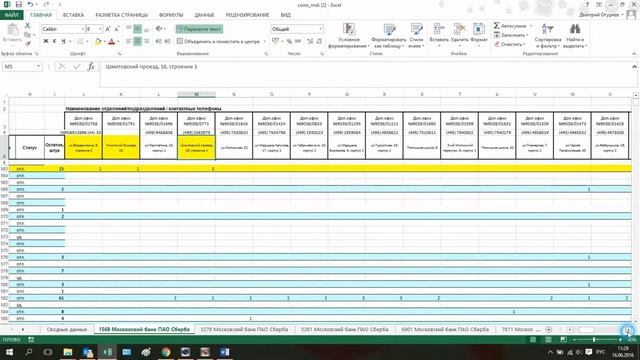The height and width of the screenshot is (360, 640).
Task: Expand Объединить и поместить в центре options
Action: click(264, 41)
